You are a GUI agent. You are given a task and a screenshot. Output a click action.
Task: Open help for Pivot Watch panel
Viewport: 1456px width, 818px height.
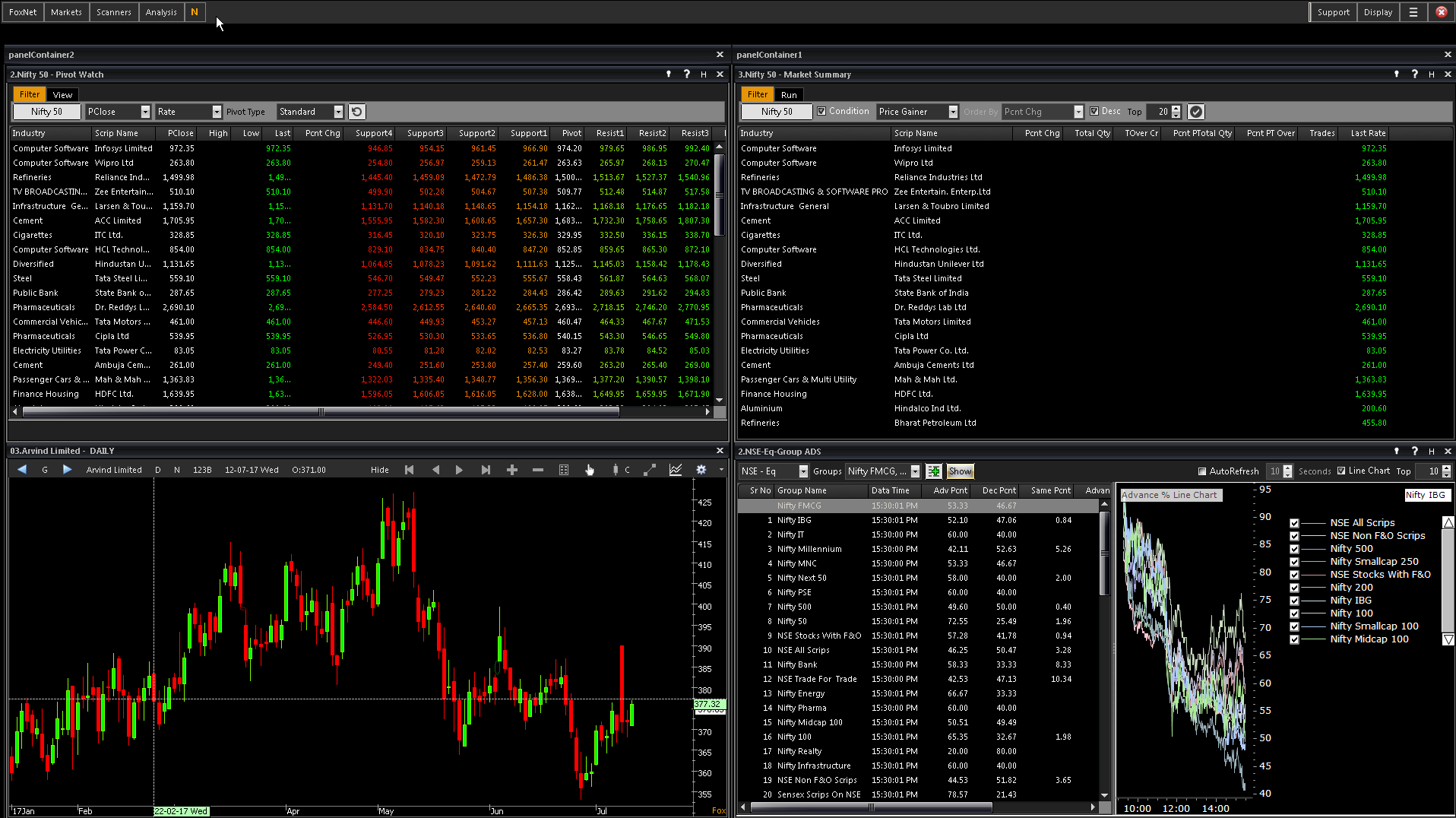[686, 75]
